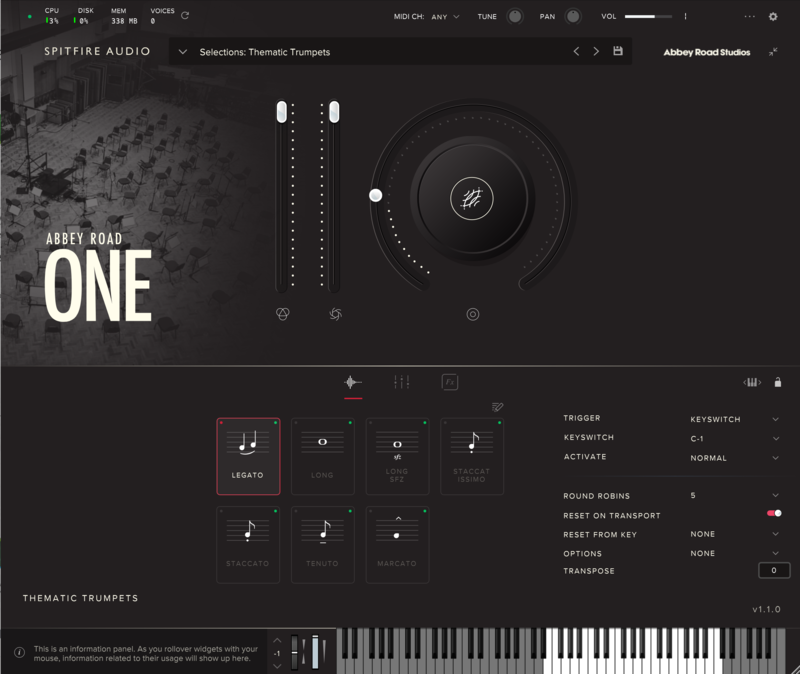The image size is (800, 674).
Task: Click the Dynamics slider handle
Action: (334, 112)
